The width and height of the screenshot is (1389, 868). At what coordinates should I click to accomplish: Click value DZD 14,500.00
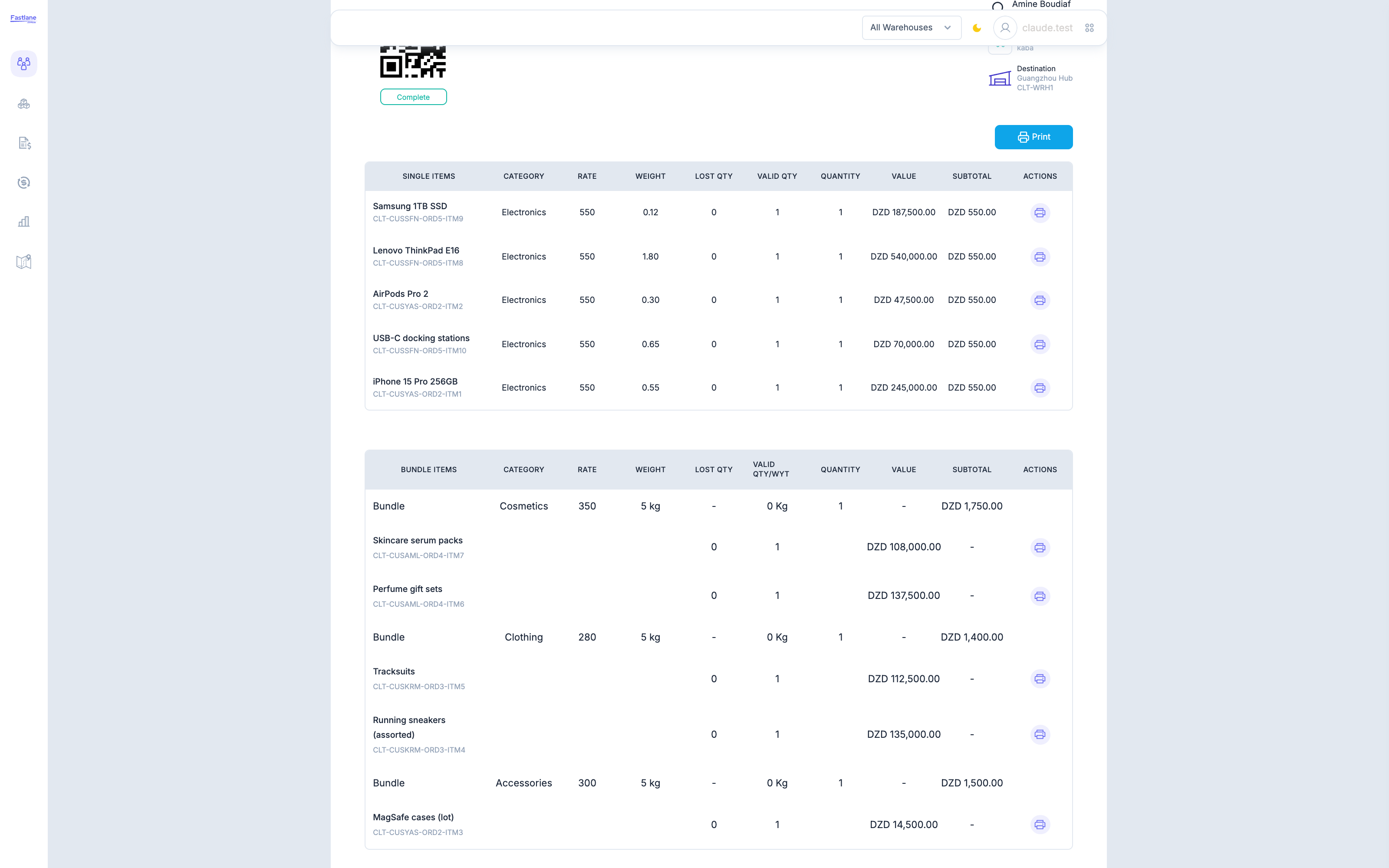tap(903, 825)
